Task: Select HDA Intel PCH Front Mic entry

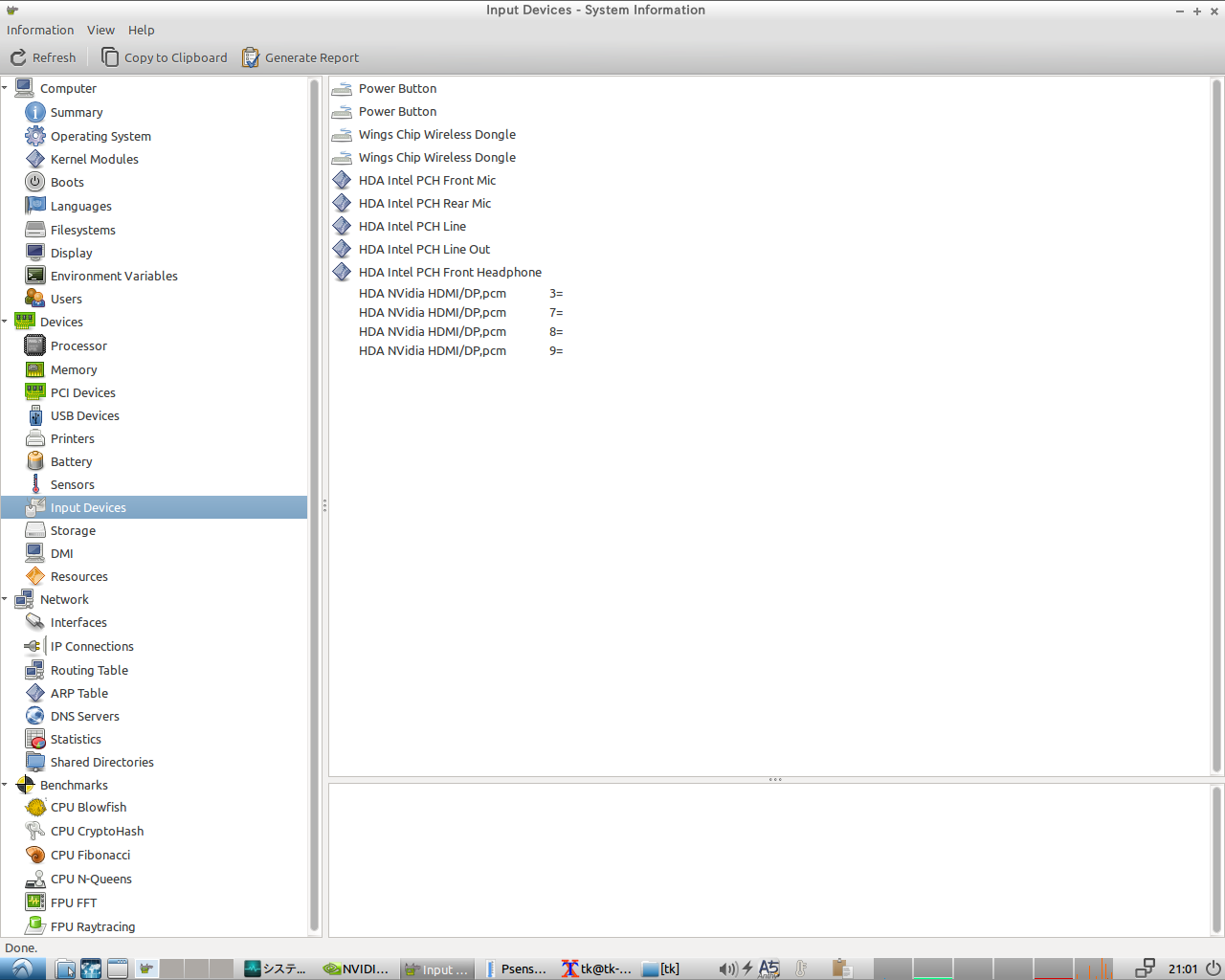Action: coord(427,180)
